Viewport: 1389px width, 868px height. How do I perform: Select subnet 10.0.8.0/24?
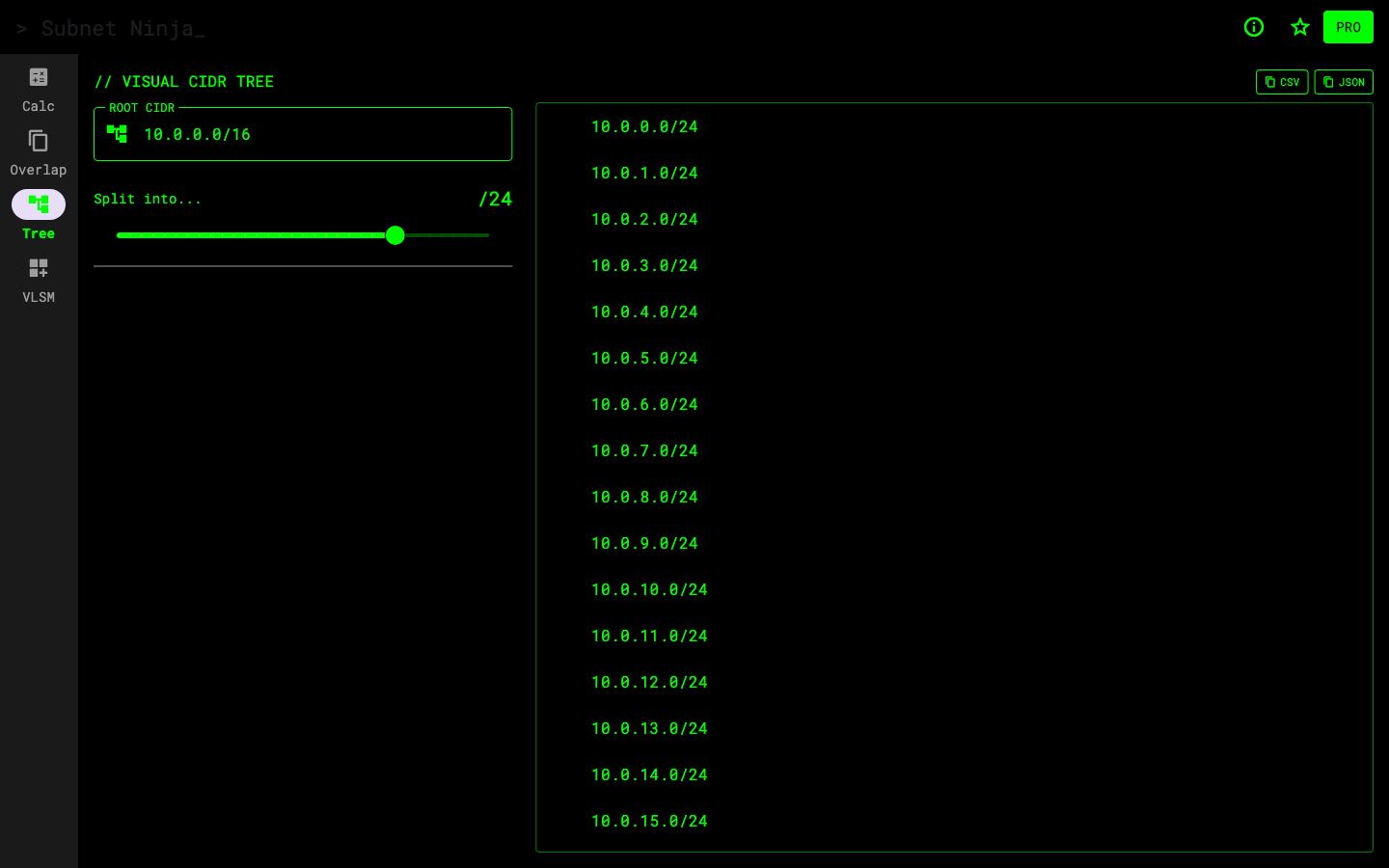pos(644,498)
